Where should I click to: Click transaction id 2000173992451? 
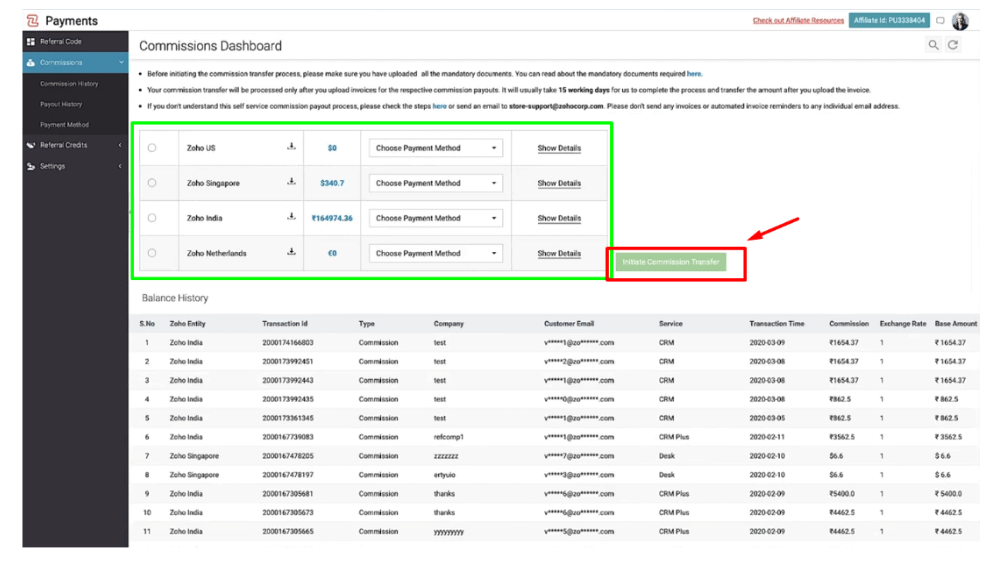point(287,361)
